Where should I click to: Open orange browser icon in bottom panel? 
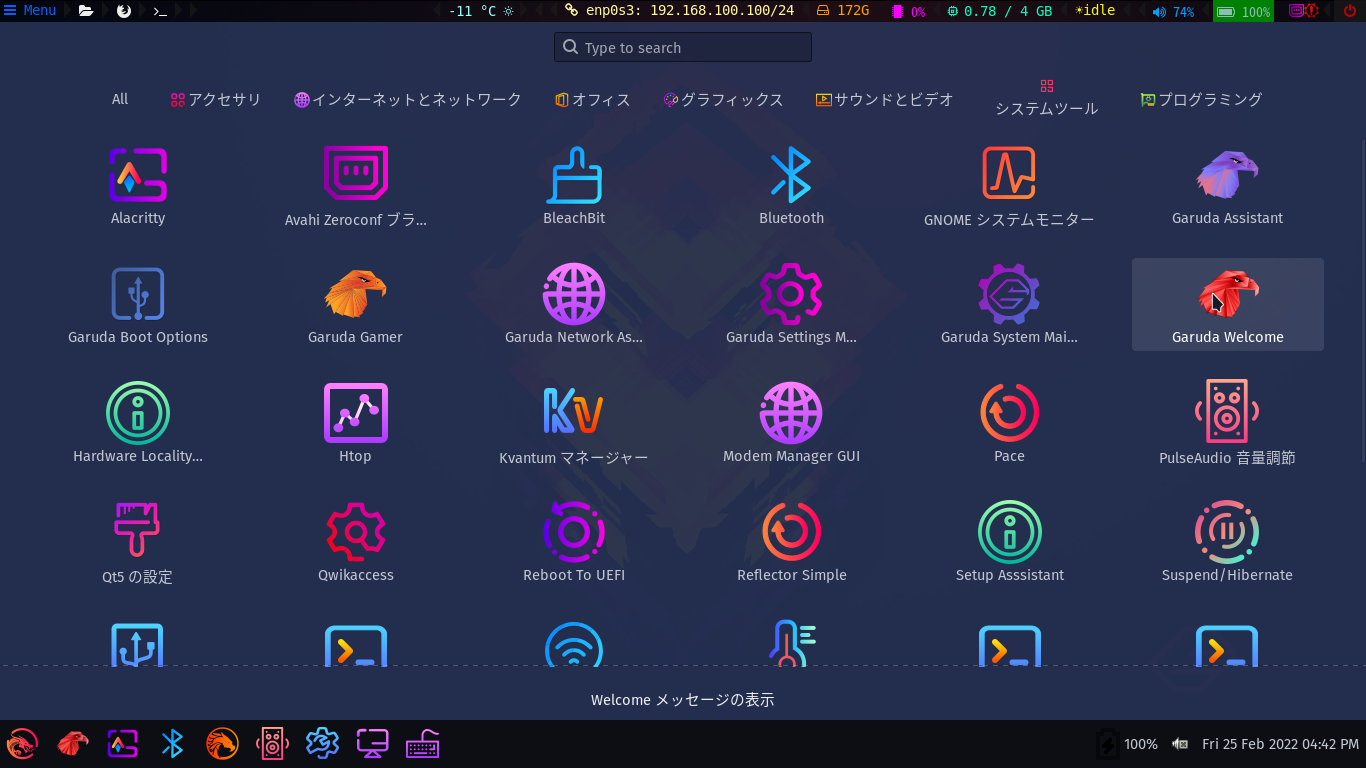tap(222, 743)
